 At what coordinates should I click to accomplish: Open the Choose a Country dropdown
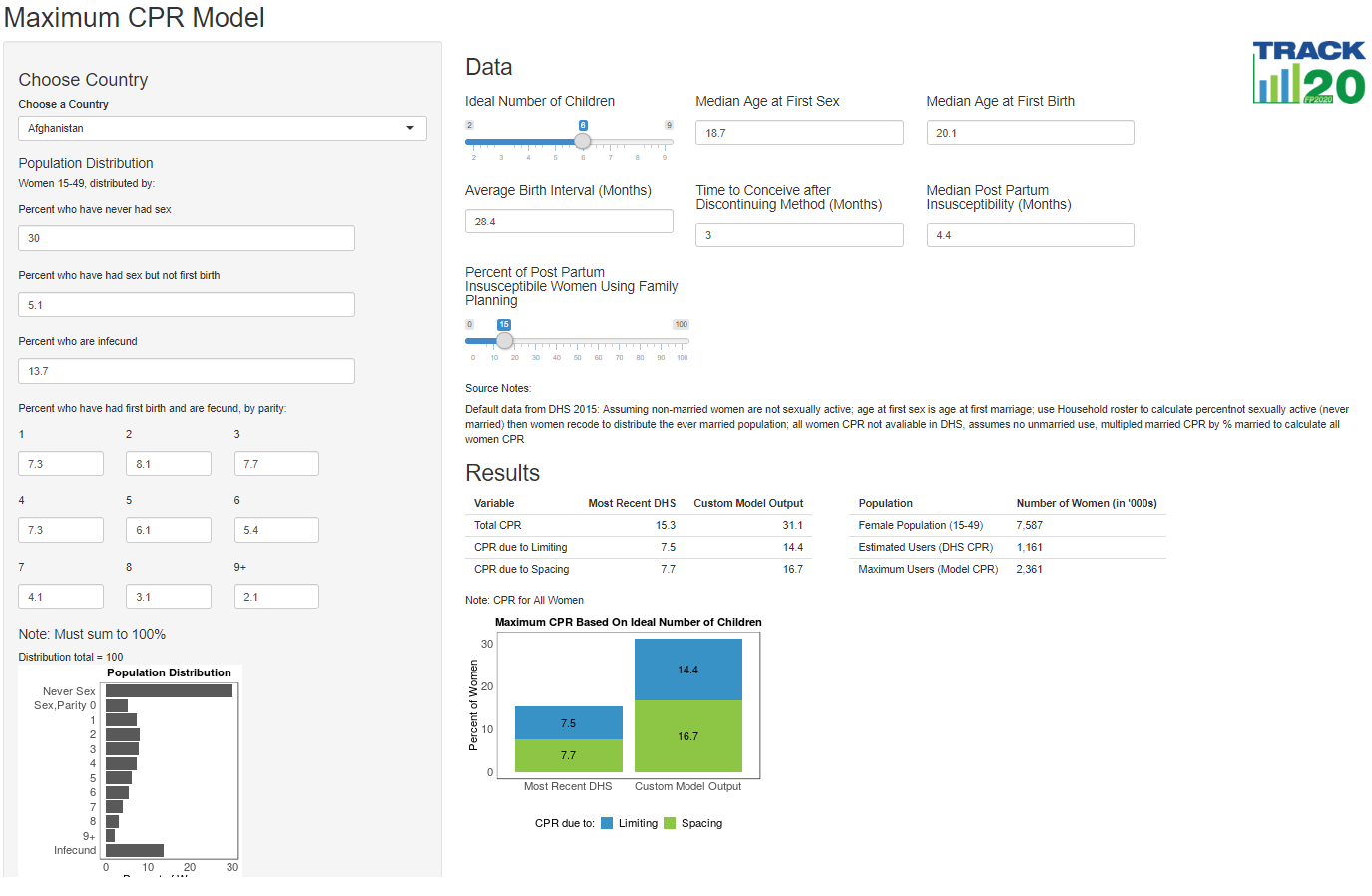pyautogui.click(x=222, y=129)
